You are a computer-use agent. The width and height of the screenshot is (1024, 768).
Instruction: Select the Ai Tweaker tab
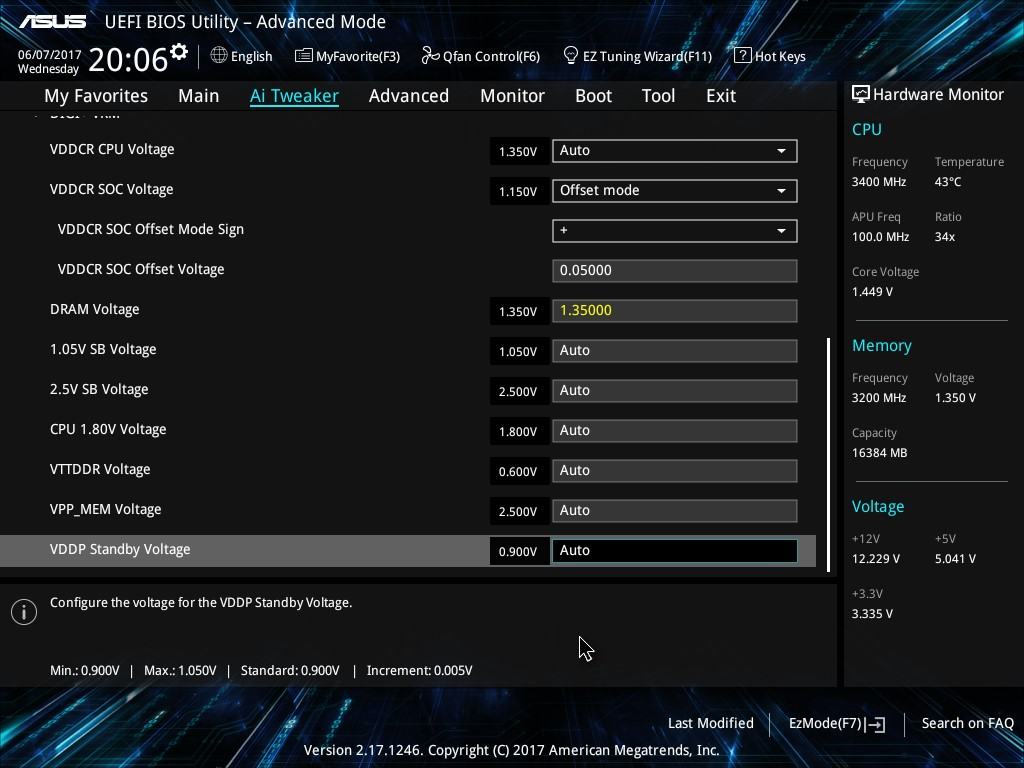point(294,96)
